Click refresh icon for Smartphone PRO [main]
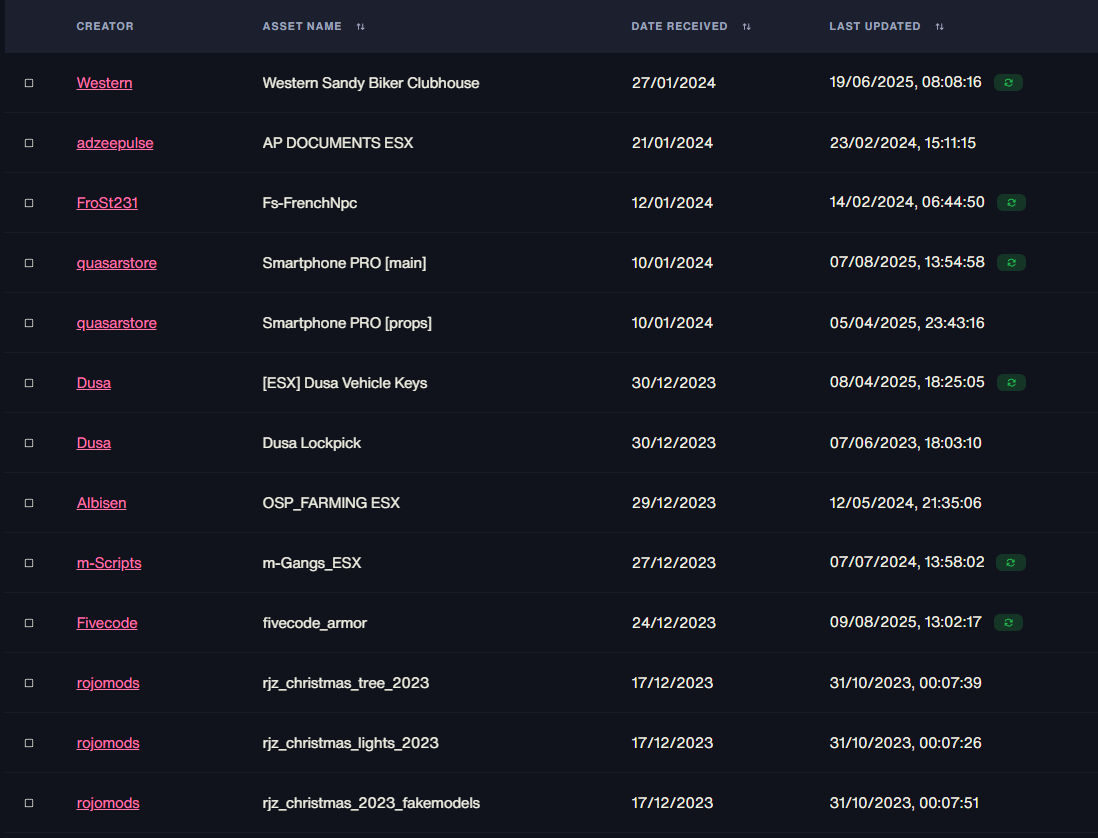 [x=1011, y=263]
